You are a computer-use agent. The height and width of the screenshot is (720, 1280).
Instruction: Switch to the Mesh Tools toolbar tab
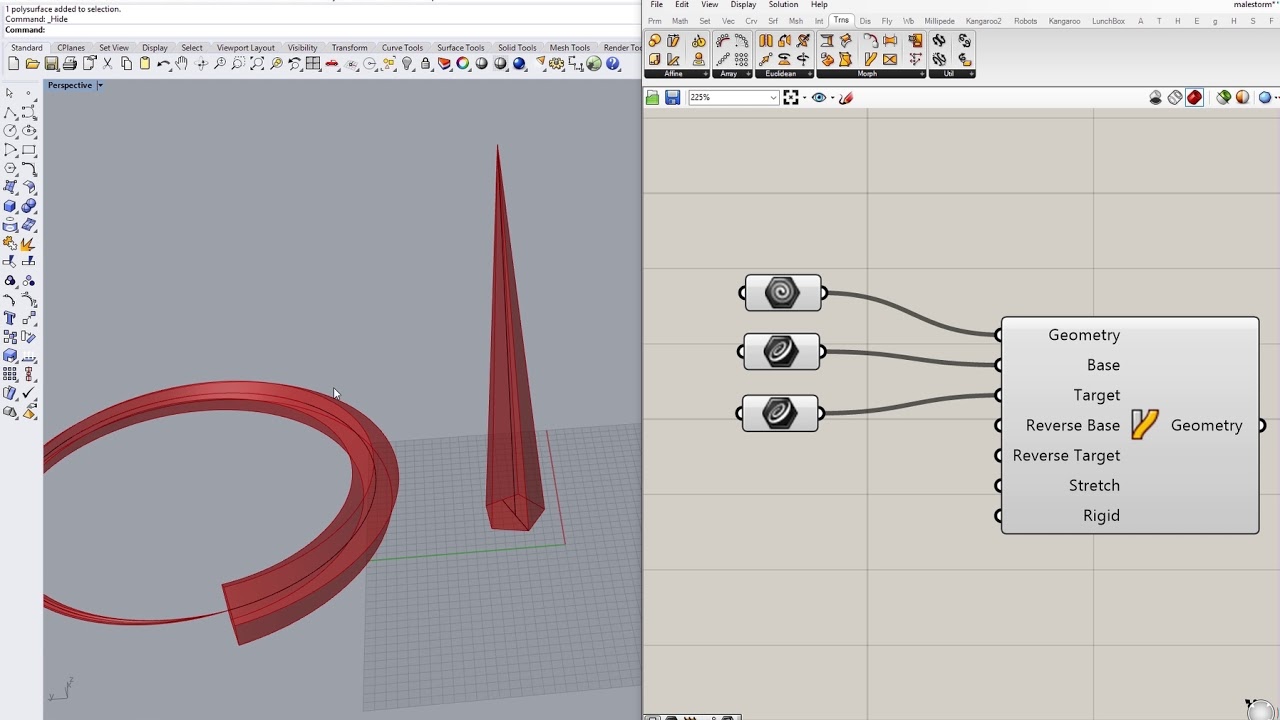pyautogui.click(x=570, y=48)
